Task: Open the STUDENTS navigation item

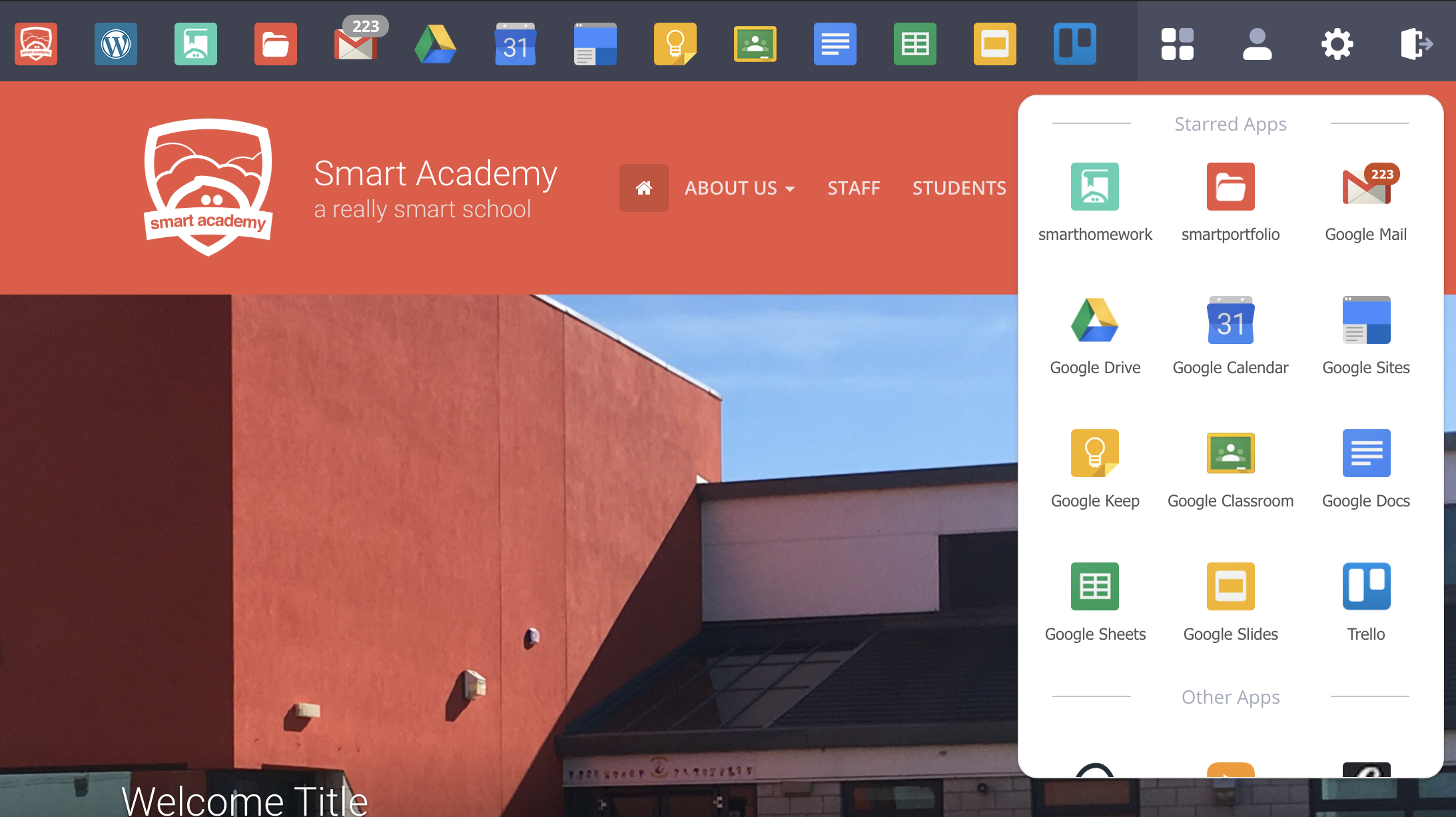Action: (x=958, y=188)
